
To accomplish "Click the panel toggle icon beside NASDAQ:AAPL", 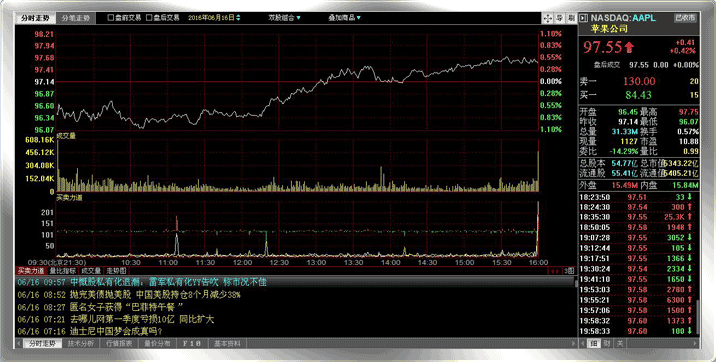I will [584, 18].
